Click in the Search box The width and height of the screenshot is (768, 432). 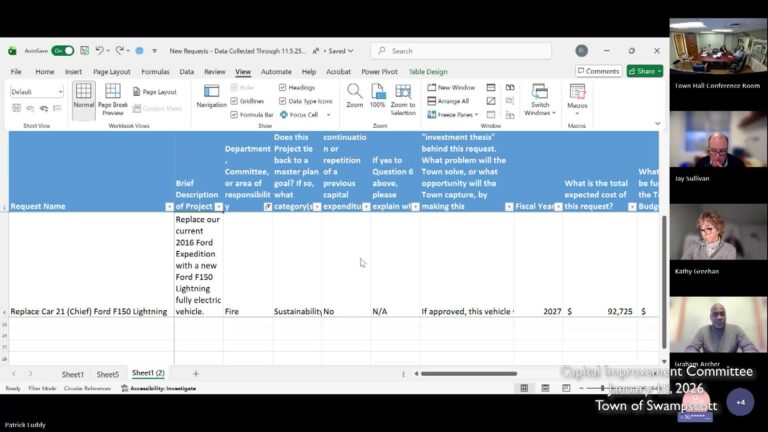tap(460, 51)
